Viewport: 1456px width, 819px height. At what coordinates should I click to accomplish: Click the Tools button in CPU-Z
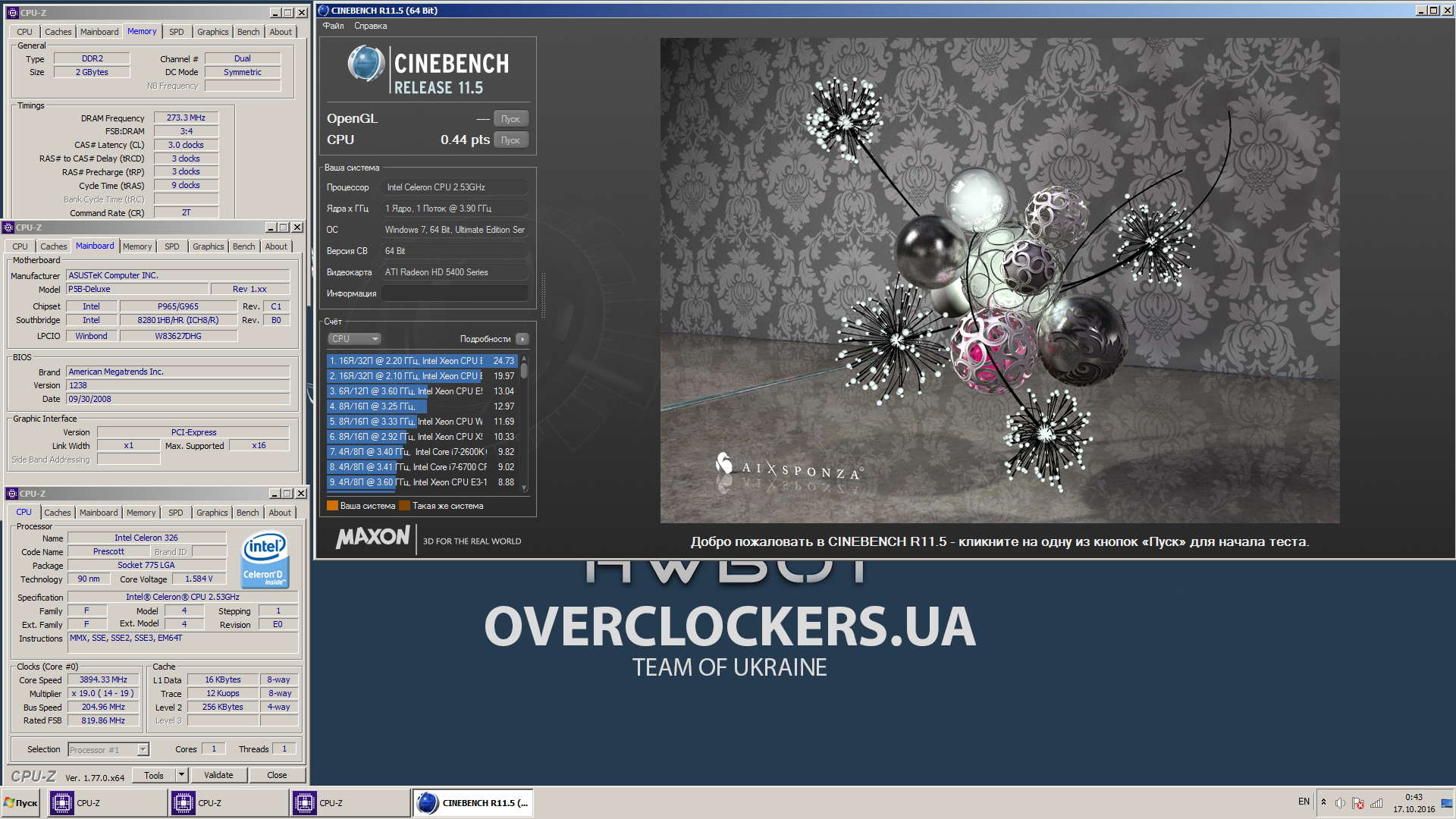tap(154, 775)
